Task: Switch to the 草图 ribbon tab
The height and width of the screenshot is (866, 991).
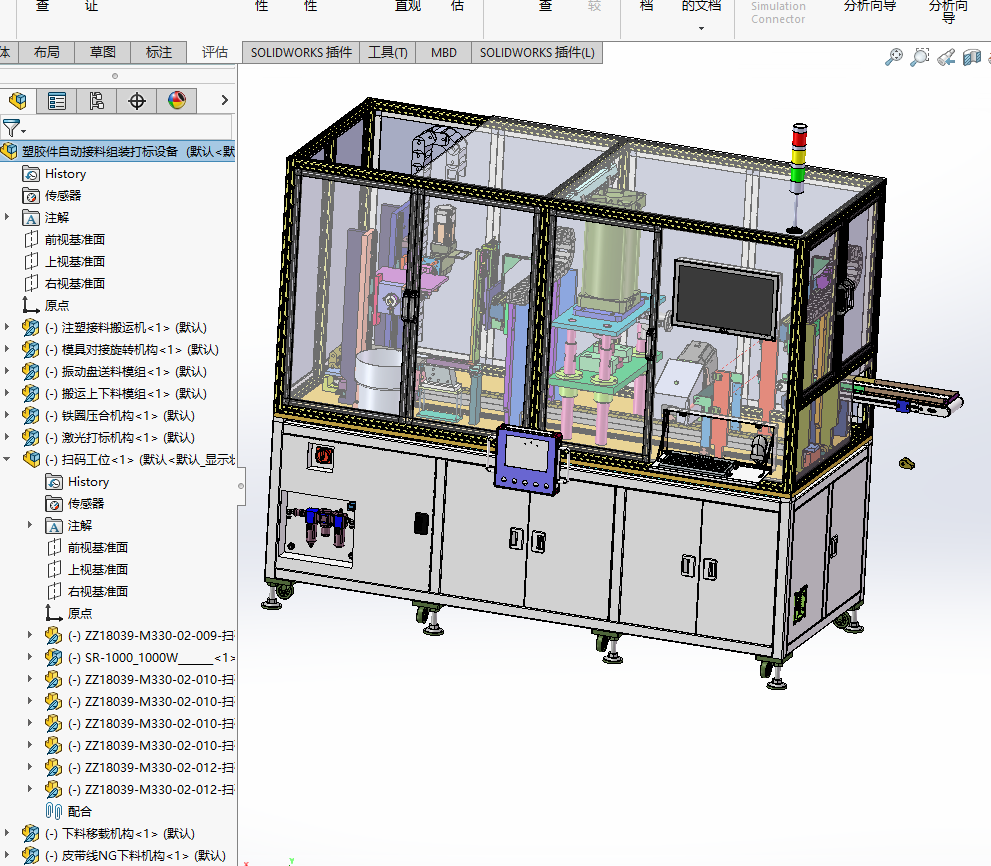Action: pyautogui.click(x=102, y=52)
